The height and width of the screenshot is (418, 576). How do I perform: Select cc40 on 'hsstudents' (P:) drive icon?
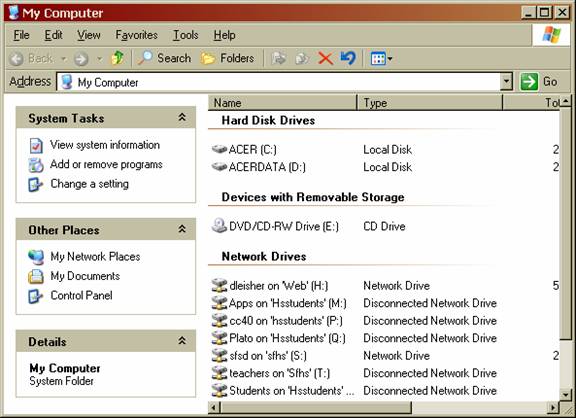219,320
